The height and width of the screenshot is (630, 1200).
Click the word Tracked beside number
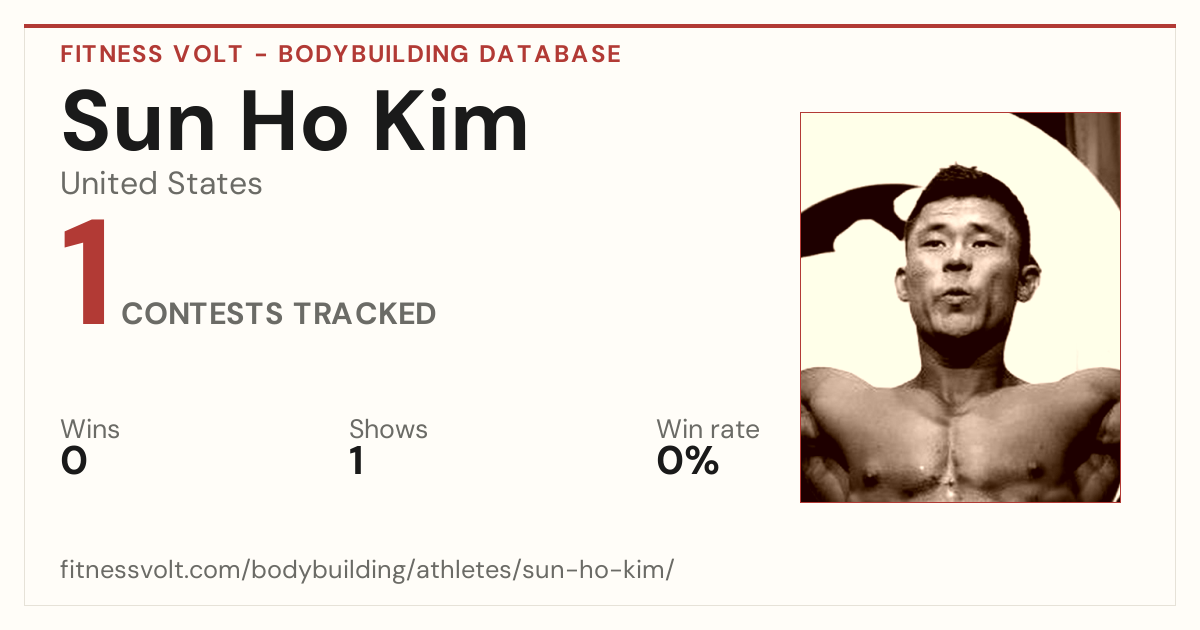coord(364,314)
